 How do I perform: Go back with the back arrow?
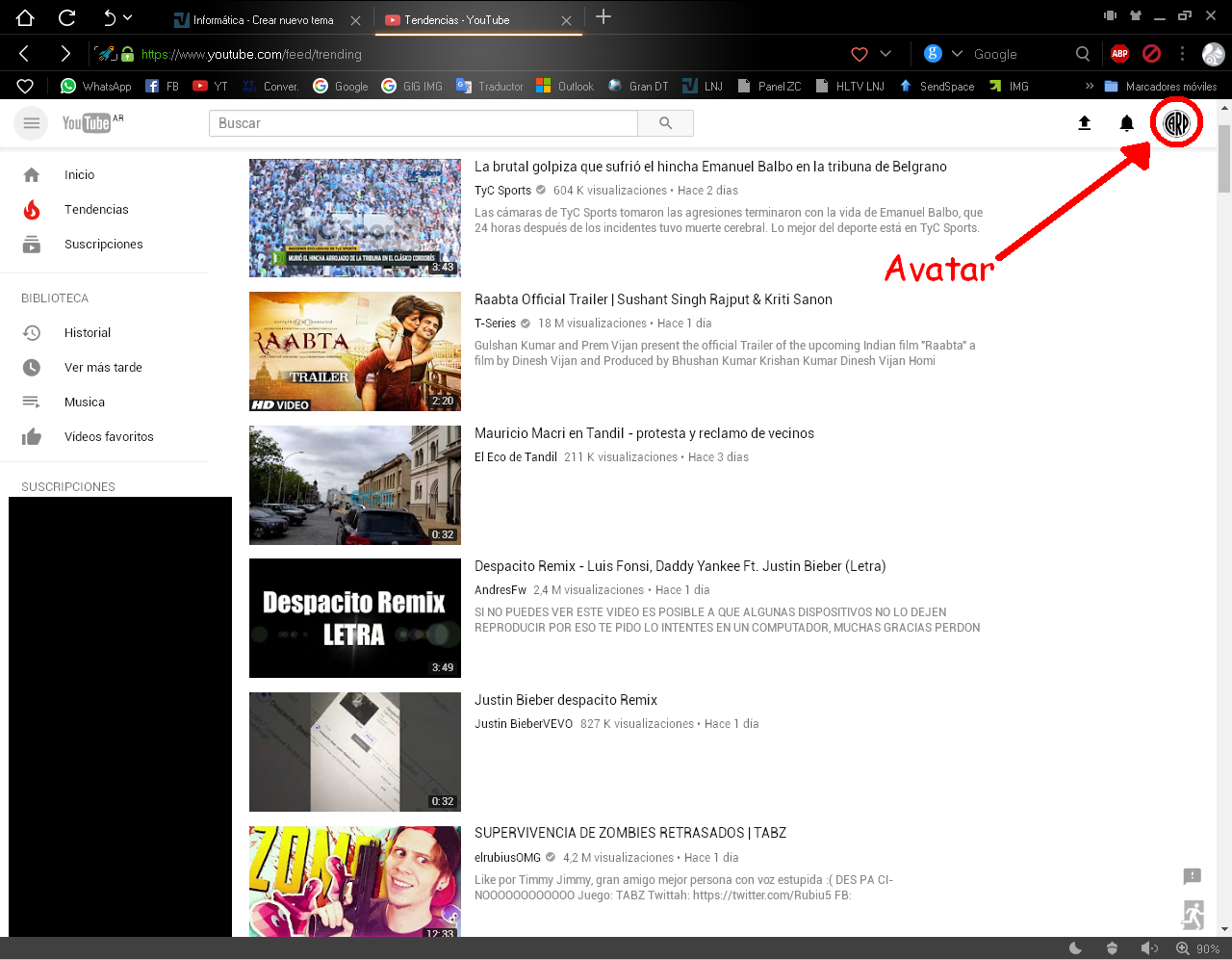(x=25, y=54)
